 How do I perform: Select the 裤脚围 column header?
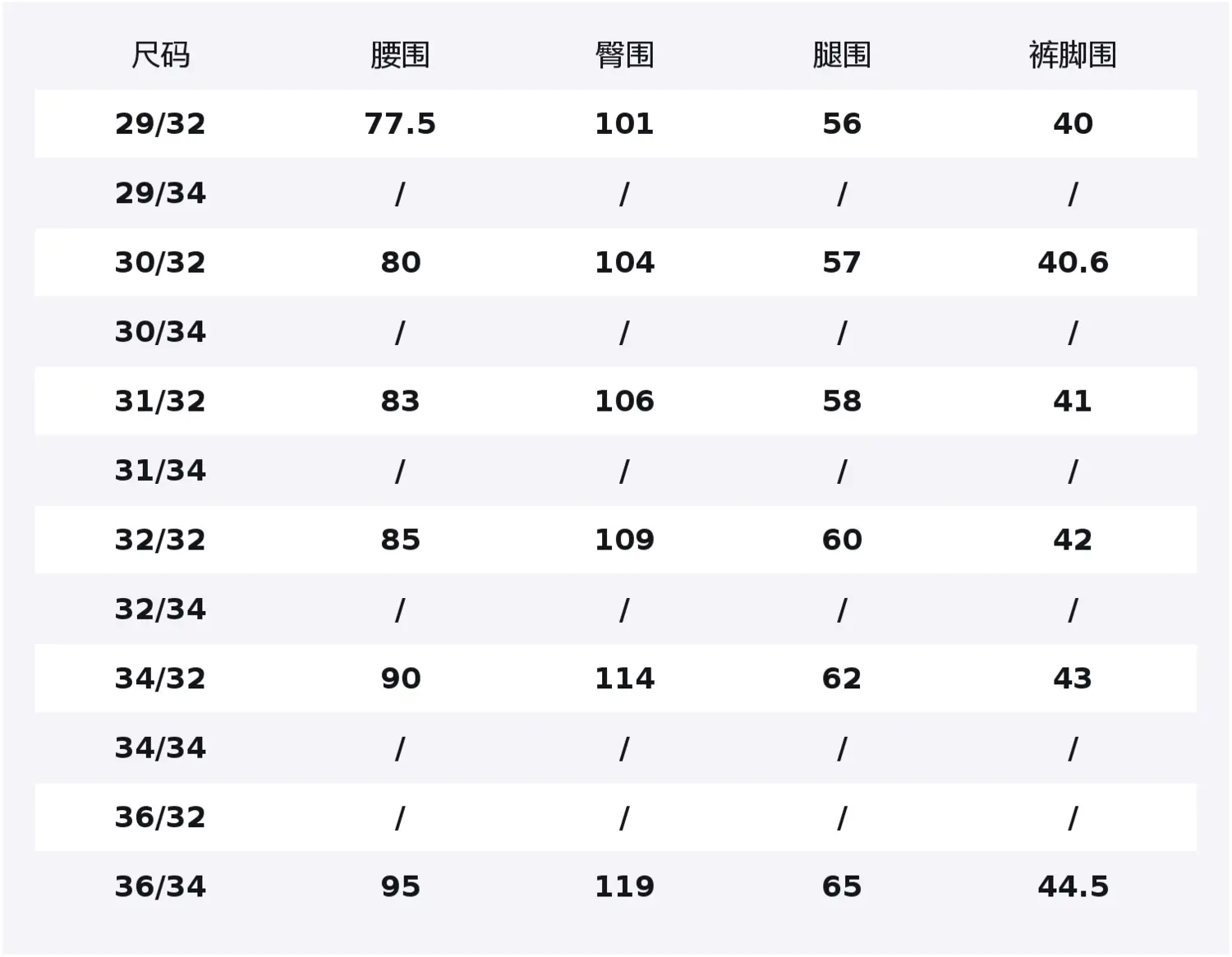click(x=1073, y=55)
